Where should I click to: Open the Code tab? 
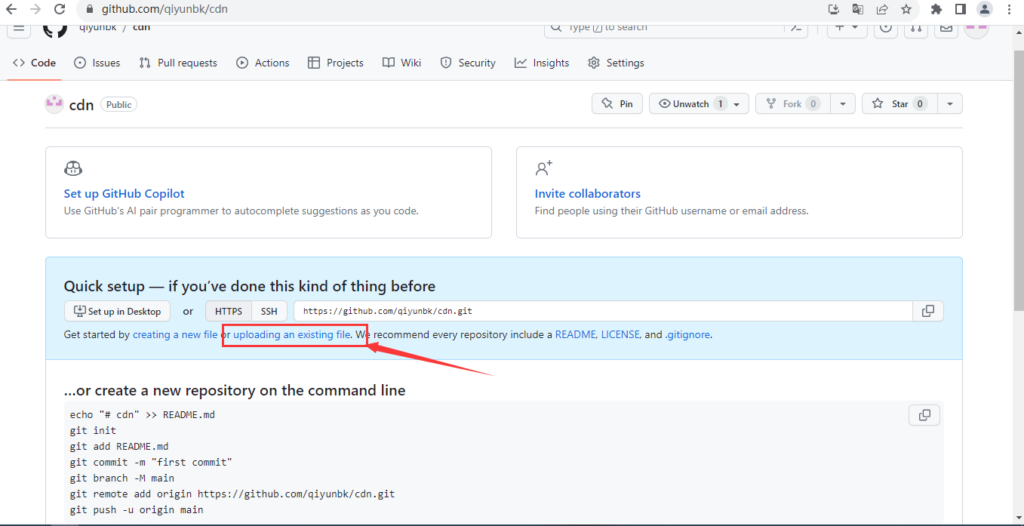pos(35,63)
